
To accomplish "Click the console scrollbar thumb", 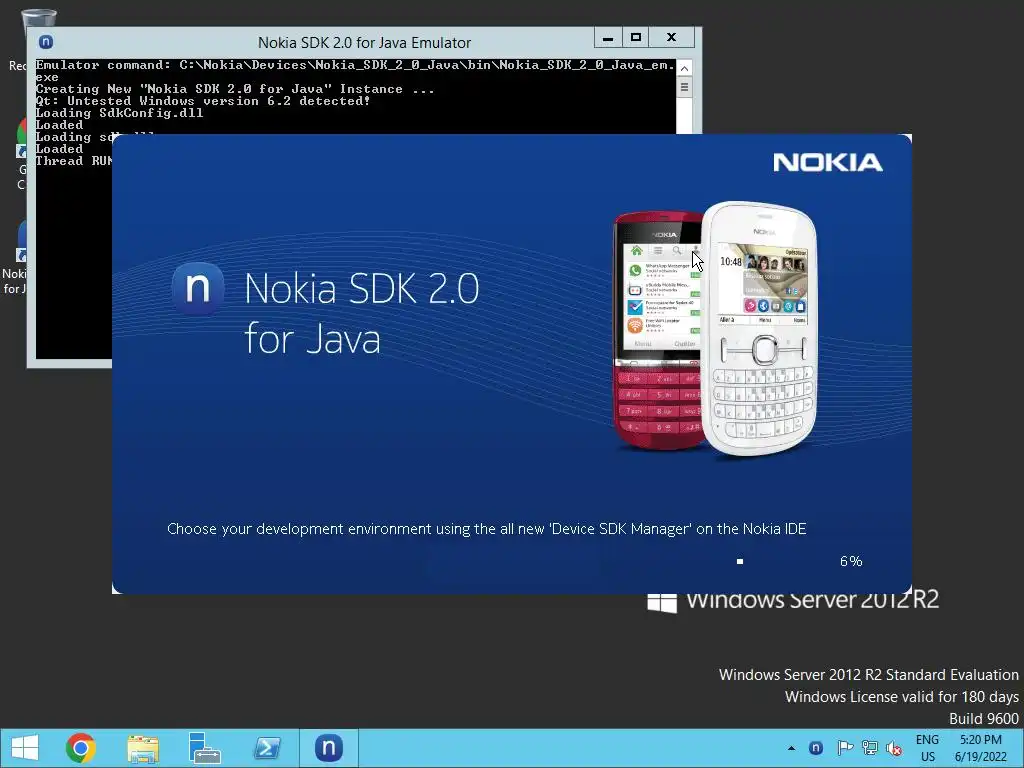I will [x=684, y=87].
